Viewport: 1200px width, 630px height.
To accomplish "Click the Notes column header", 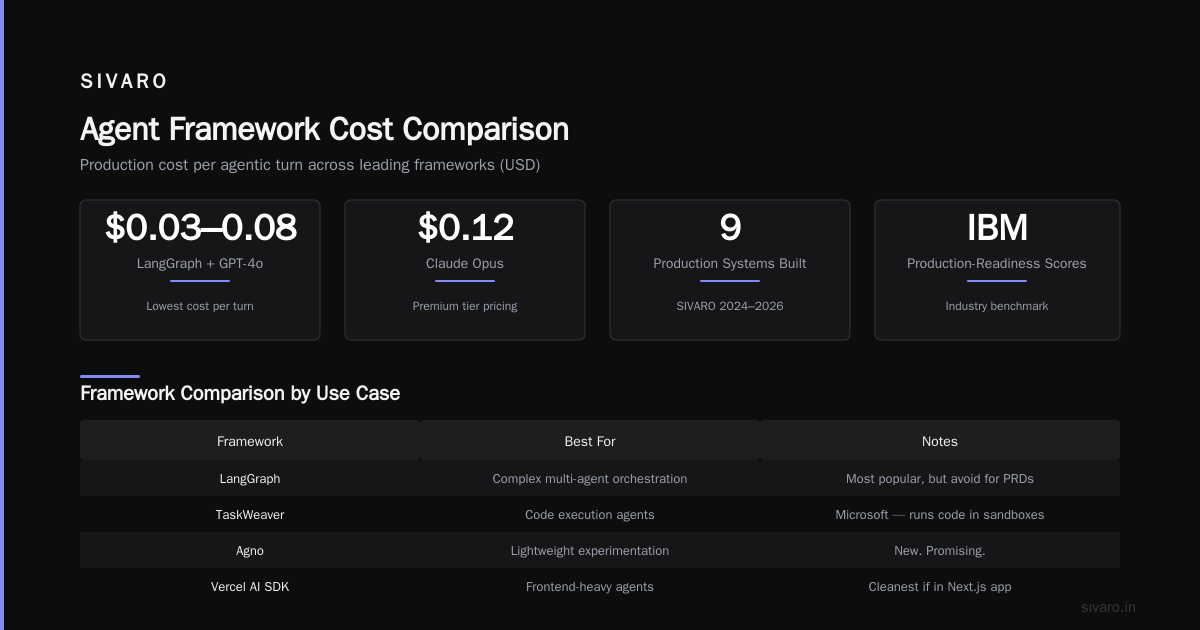I will [x=940, y=441].
